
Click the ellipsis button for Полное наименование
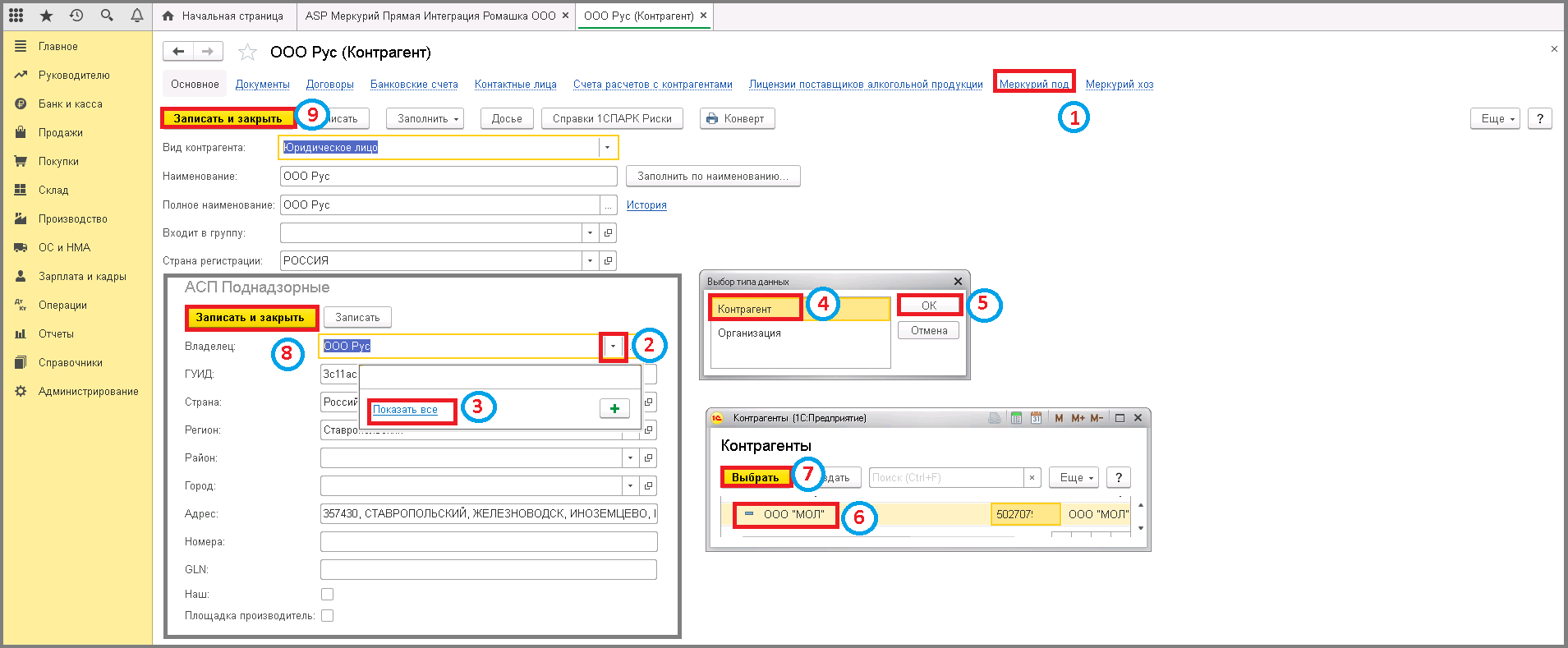[608, 205]
